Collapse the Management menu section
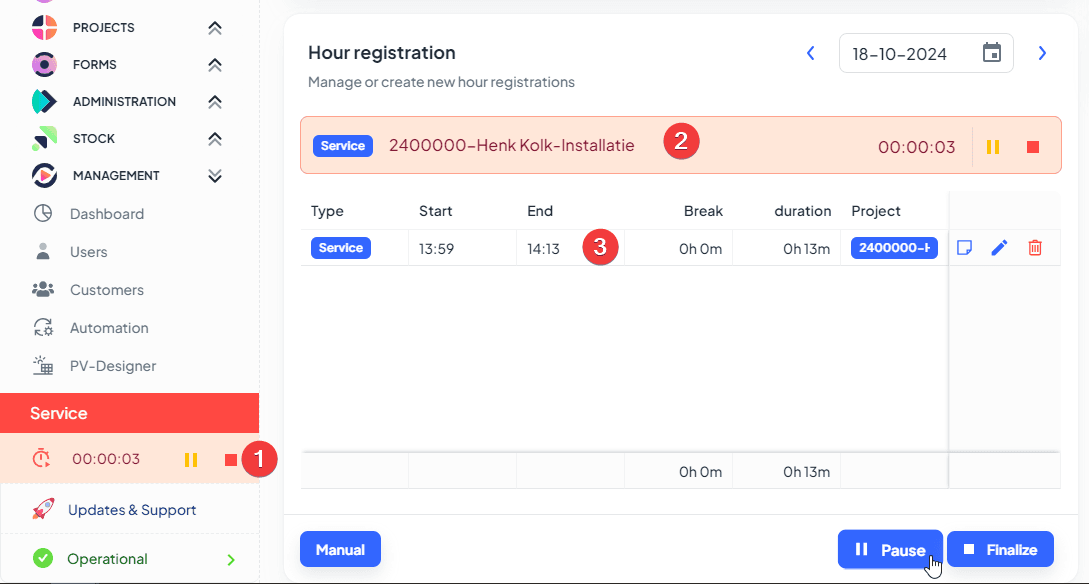The width and height of the screenshot is (1089, 584). pos(214,176)
